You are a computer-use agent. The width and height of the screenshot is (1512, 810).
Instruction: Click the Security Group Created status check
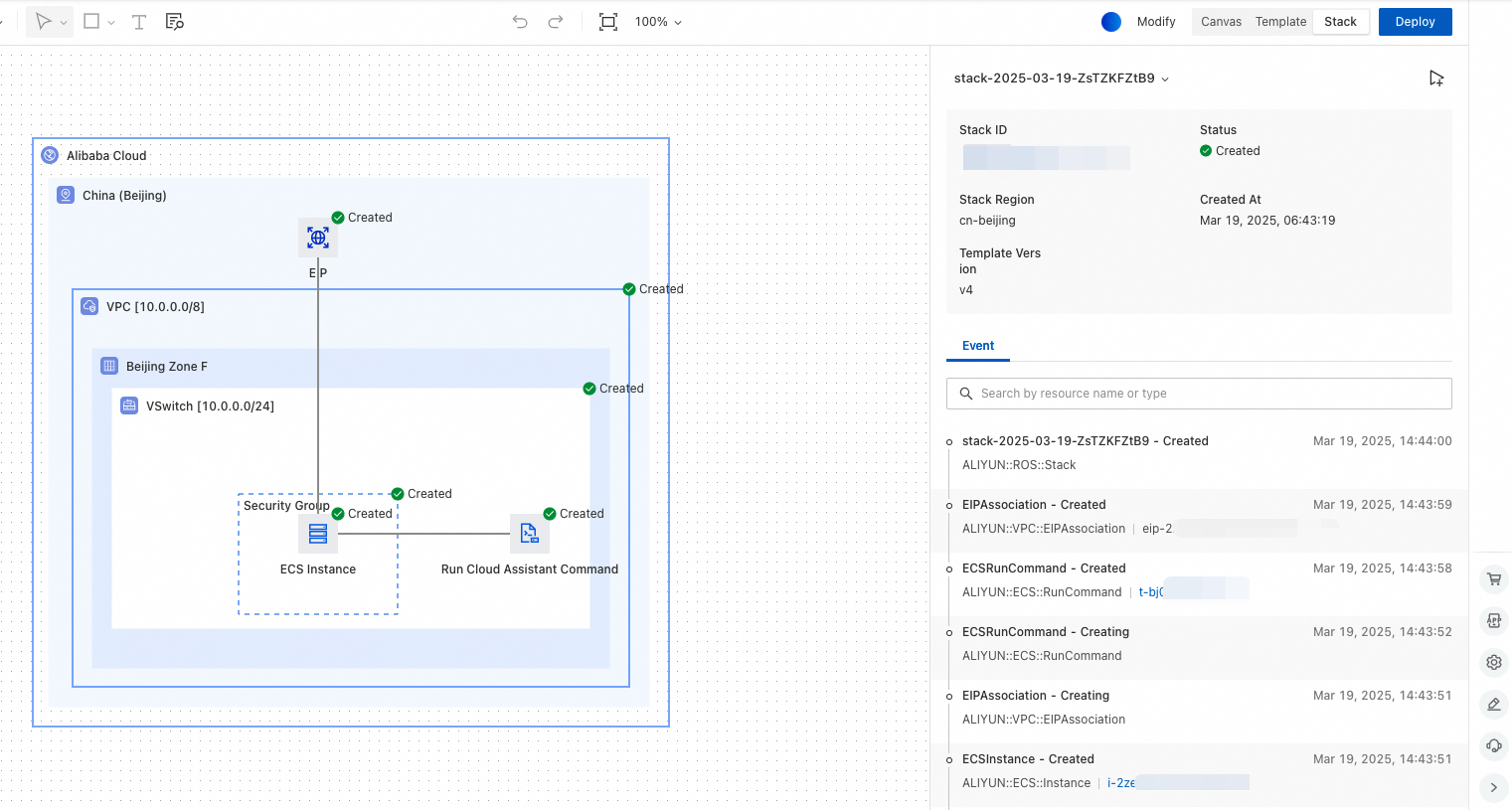click(398, 494)
